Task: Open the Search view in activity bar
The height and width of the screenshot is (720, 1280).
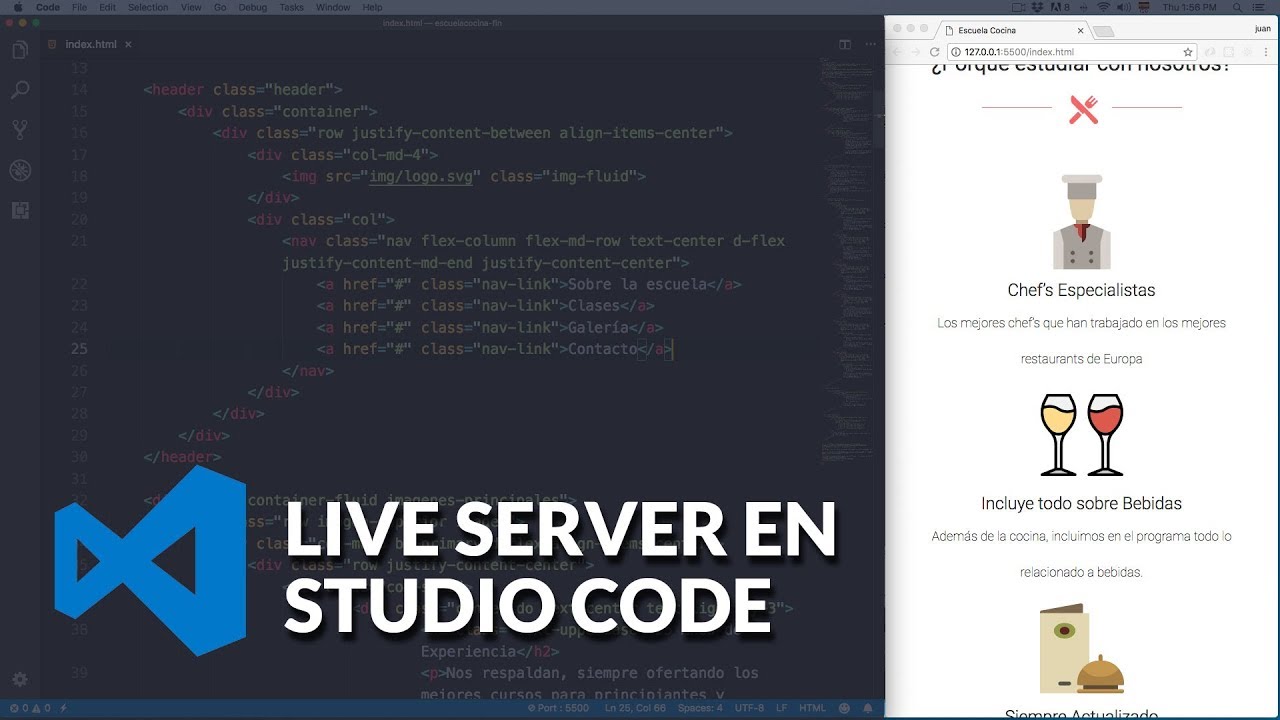Action: [19, 90]
